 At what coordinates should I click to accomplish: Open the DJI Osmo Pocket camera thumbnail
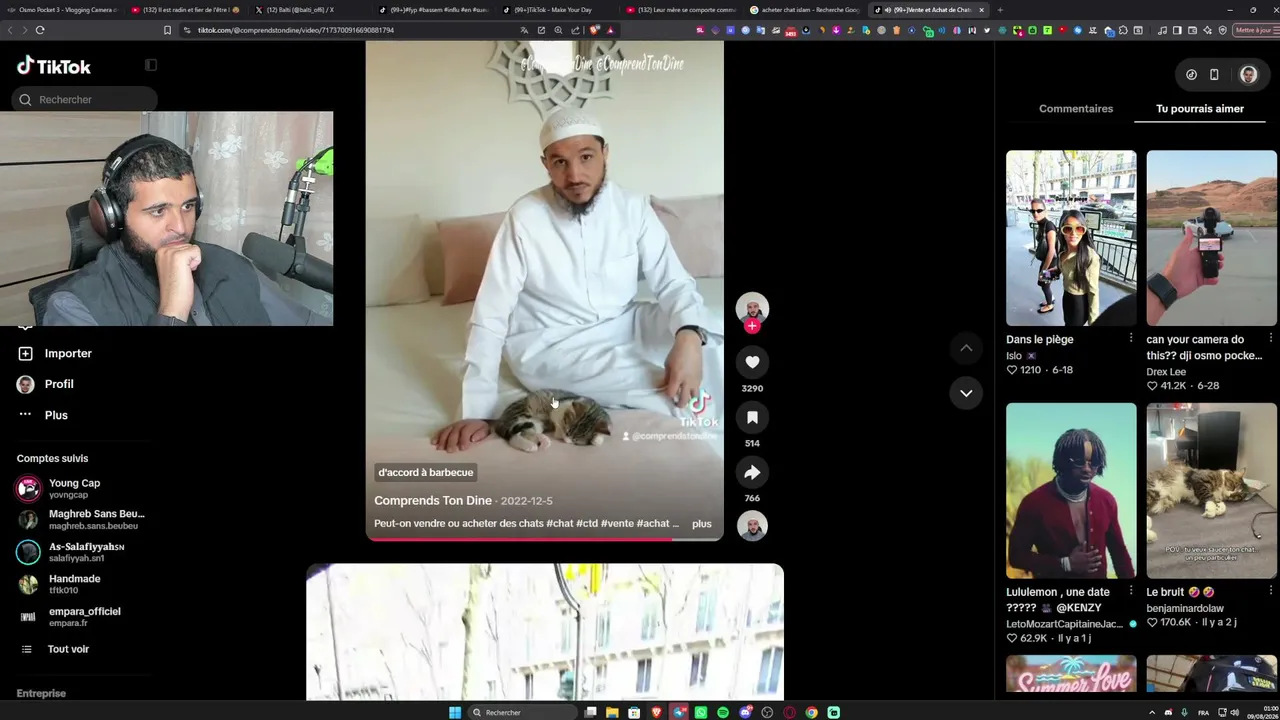click(1212, 238)
